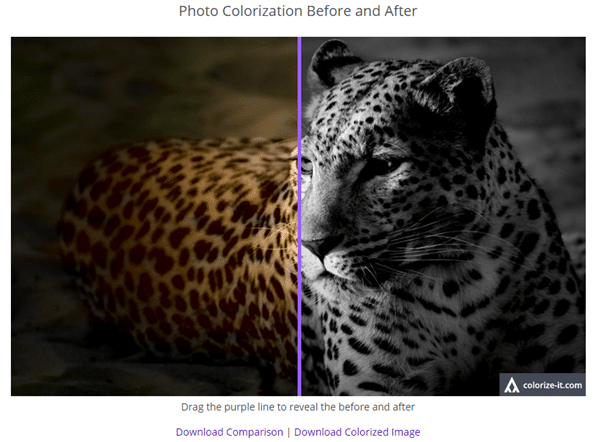The image size is (600, 442).
Task: Click the 'Drag the purple line' instruction text
Action: click(298, 407)
